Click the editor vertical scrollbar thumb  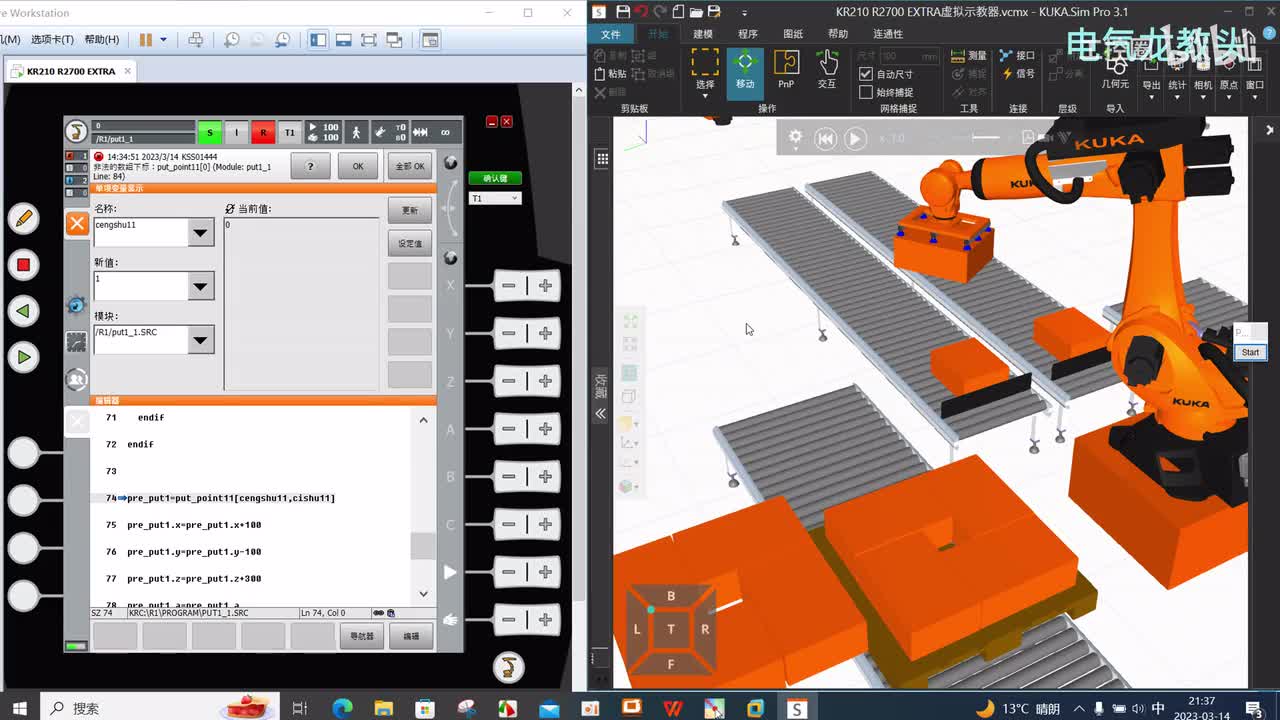point(423,546)
